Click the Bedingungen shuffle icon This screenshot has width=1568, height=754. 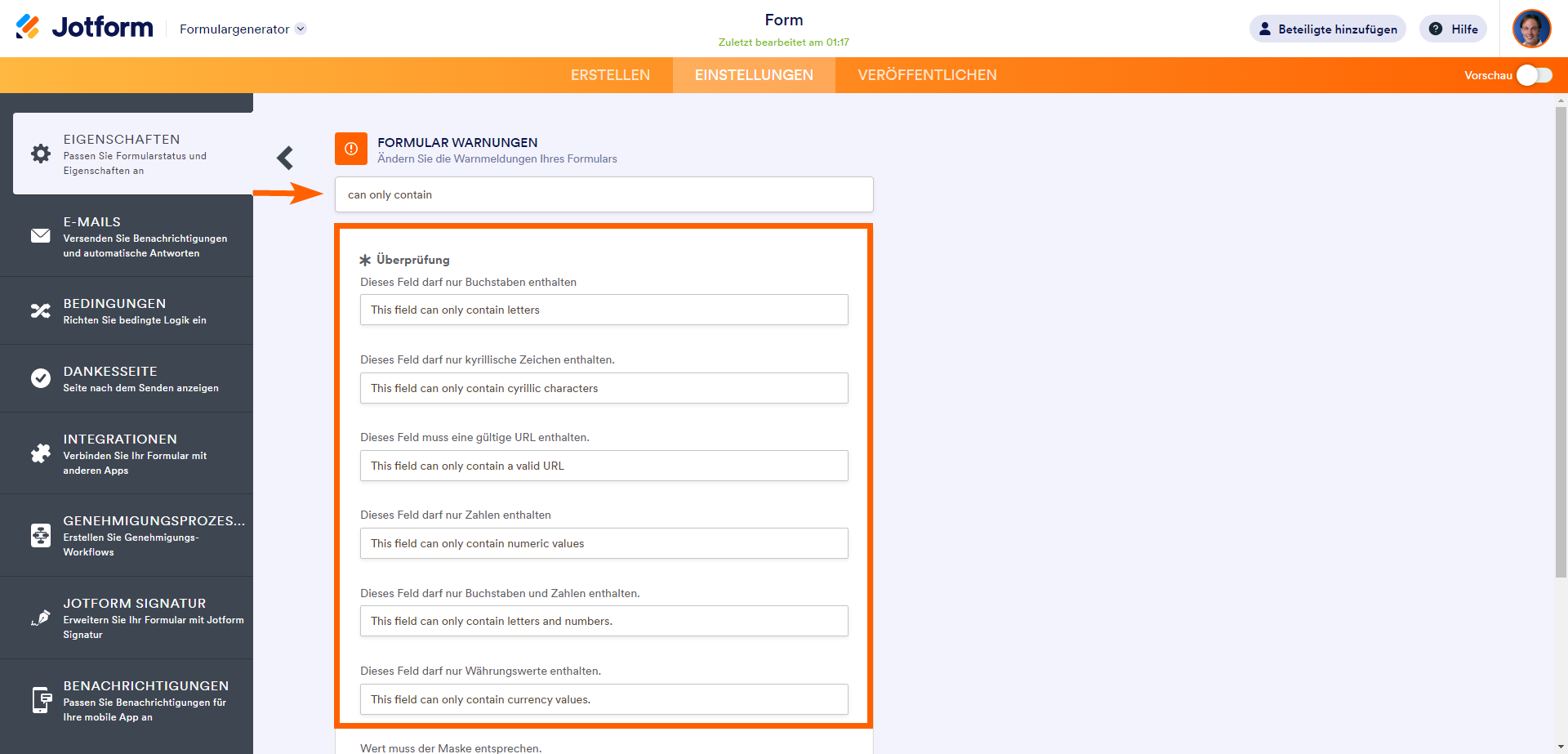(41, 311)
